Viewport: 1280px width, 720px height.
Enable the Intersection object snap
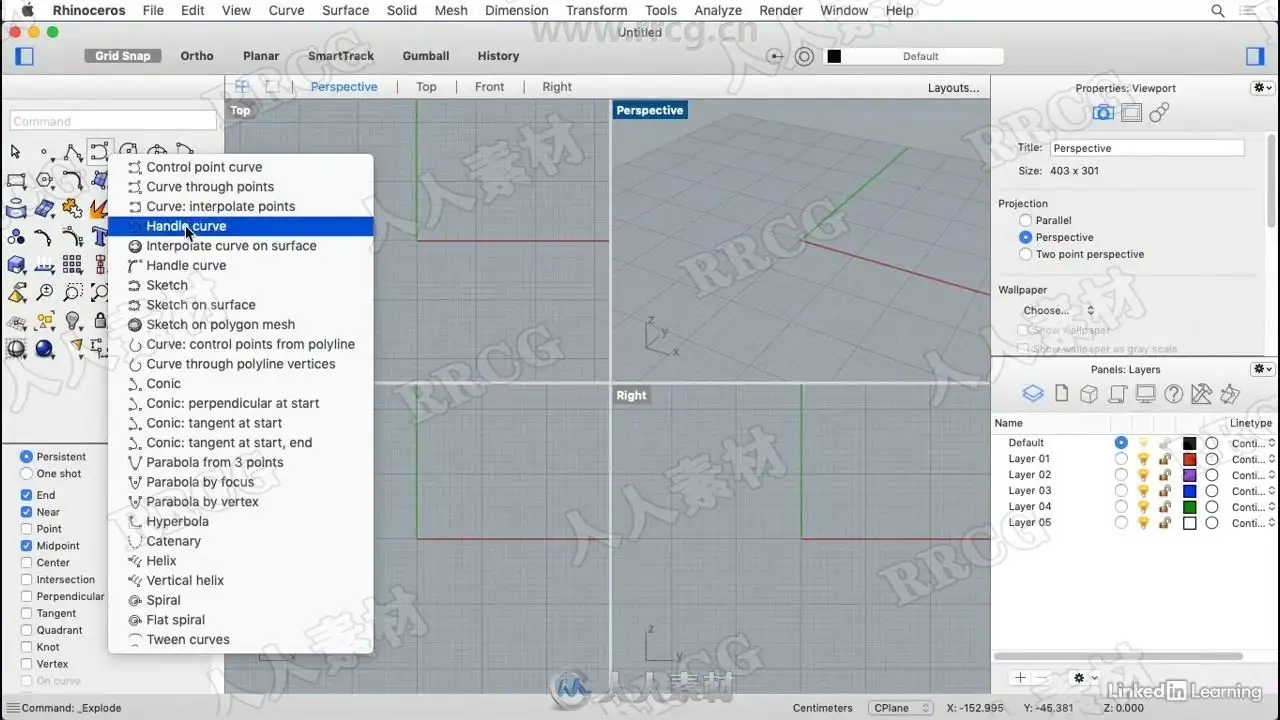click(26, 580)
